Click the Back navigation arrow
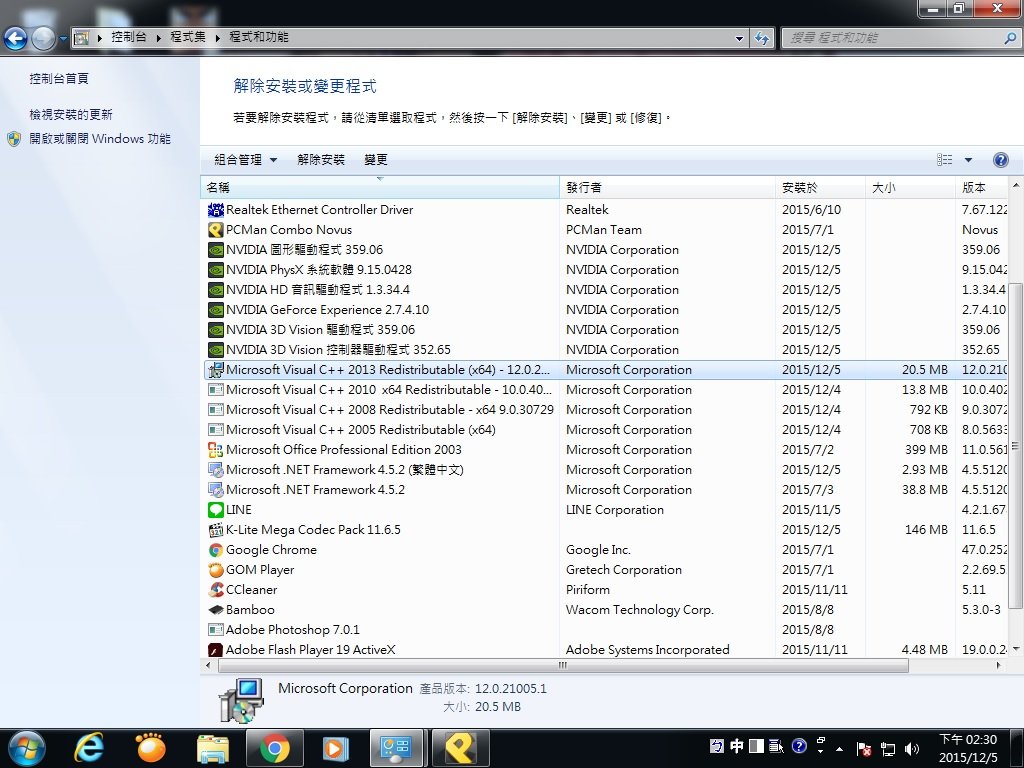The height and width of the screenshot is (768, 1024). pos(16,39)
